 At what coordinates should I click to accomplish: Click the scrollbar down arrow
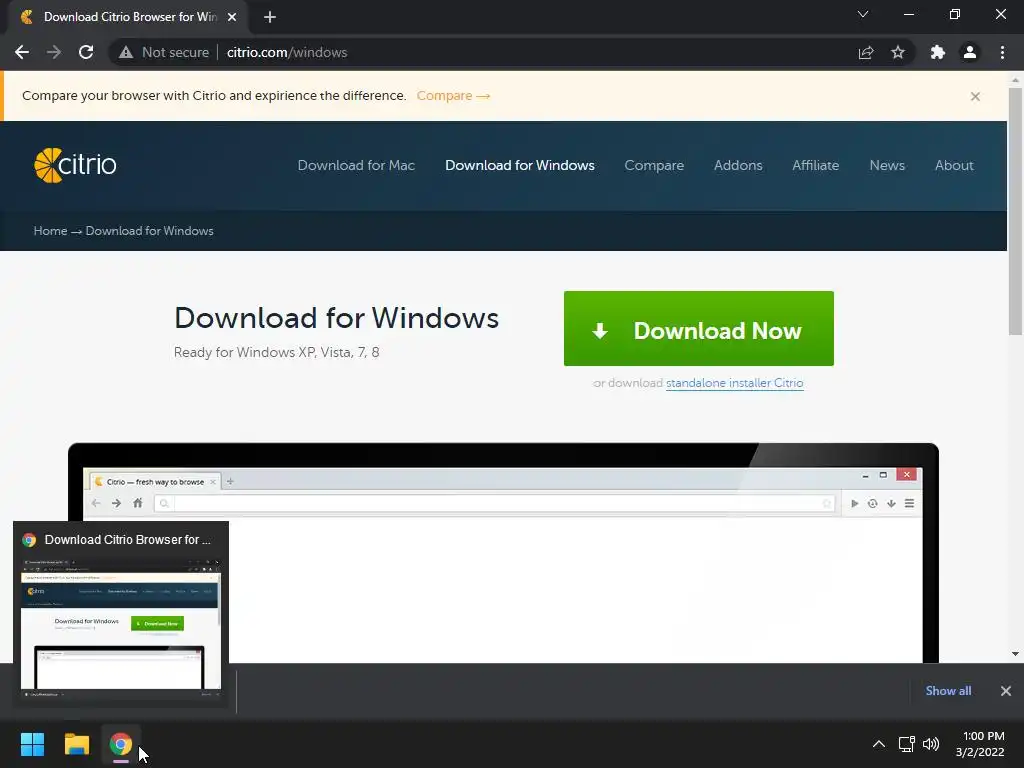pos(1015,654)
